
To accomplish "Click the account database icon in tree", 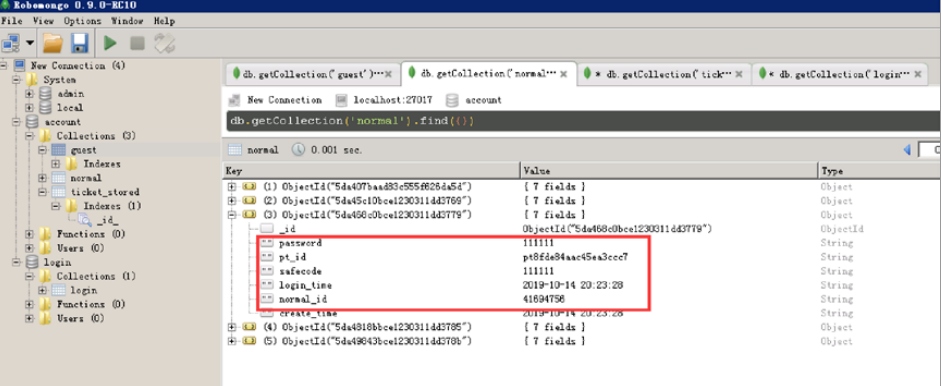I will point(32,122).
